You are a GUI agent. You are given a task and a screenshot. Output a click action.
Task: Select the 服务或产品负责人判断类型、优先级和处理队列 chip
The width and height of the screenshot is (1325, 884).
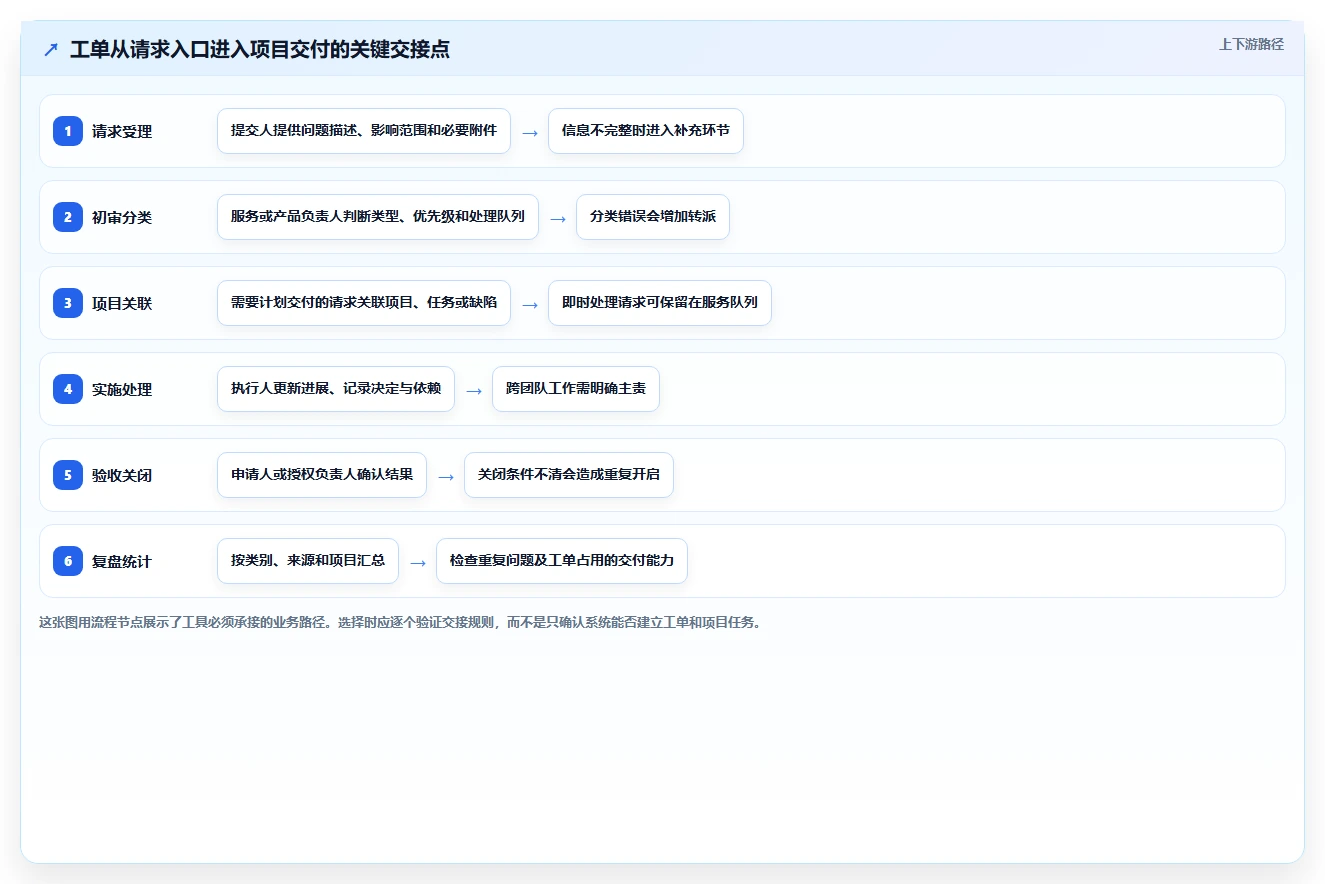point(378,217)
